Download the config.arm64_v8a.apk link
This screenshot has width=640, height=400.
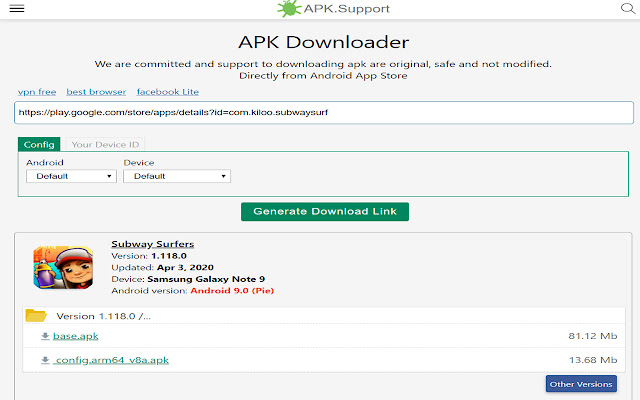pyautogui.click(x=111, y=360)
